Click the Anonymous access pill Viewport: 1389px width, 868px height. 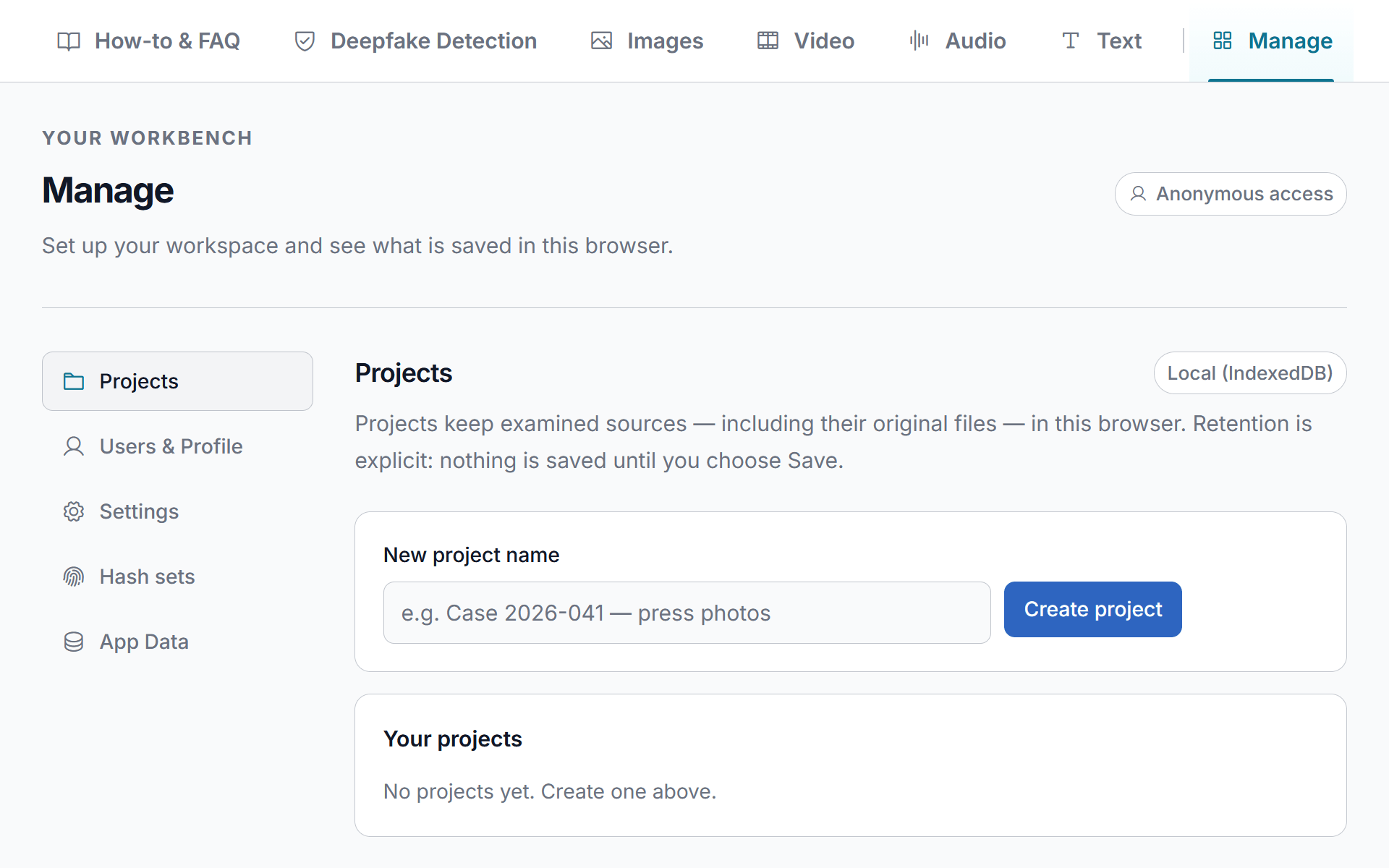[1231, 194]
